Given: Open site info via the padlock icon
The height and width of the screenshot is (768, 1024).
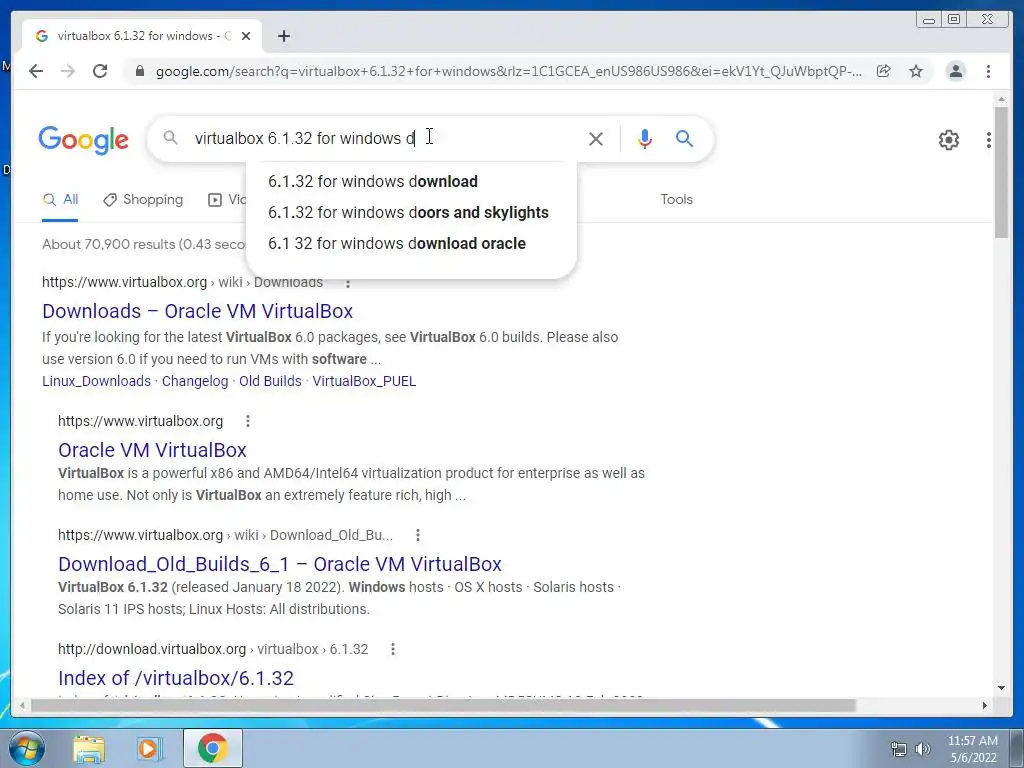Looking at the screenshot, I should [139, 71].
